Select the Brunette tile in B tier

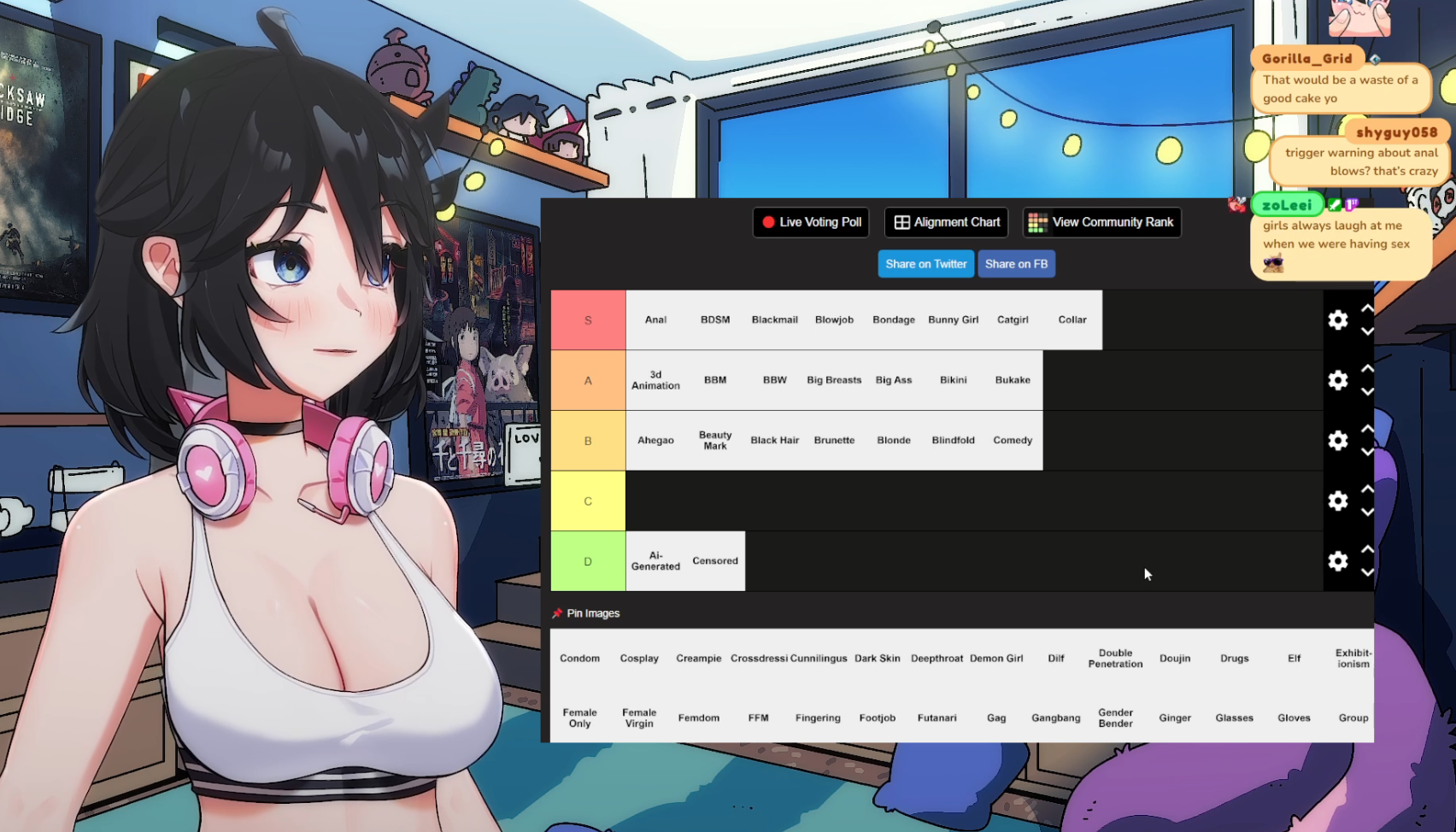point(834,440)
